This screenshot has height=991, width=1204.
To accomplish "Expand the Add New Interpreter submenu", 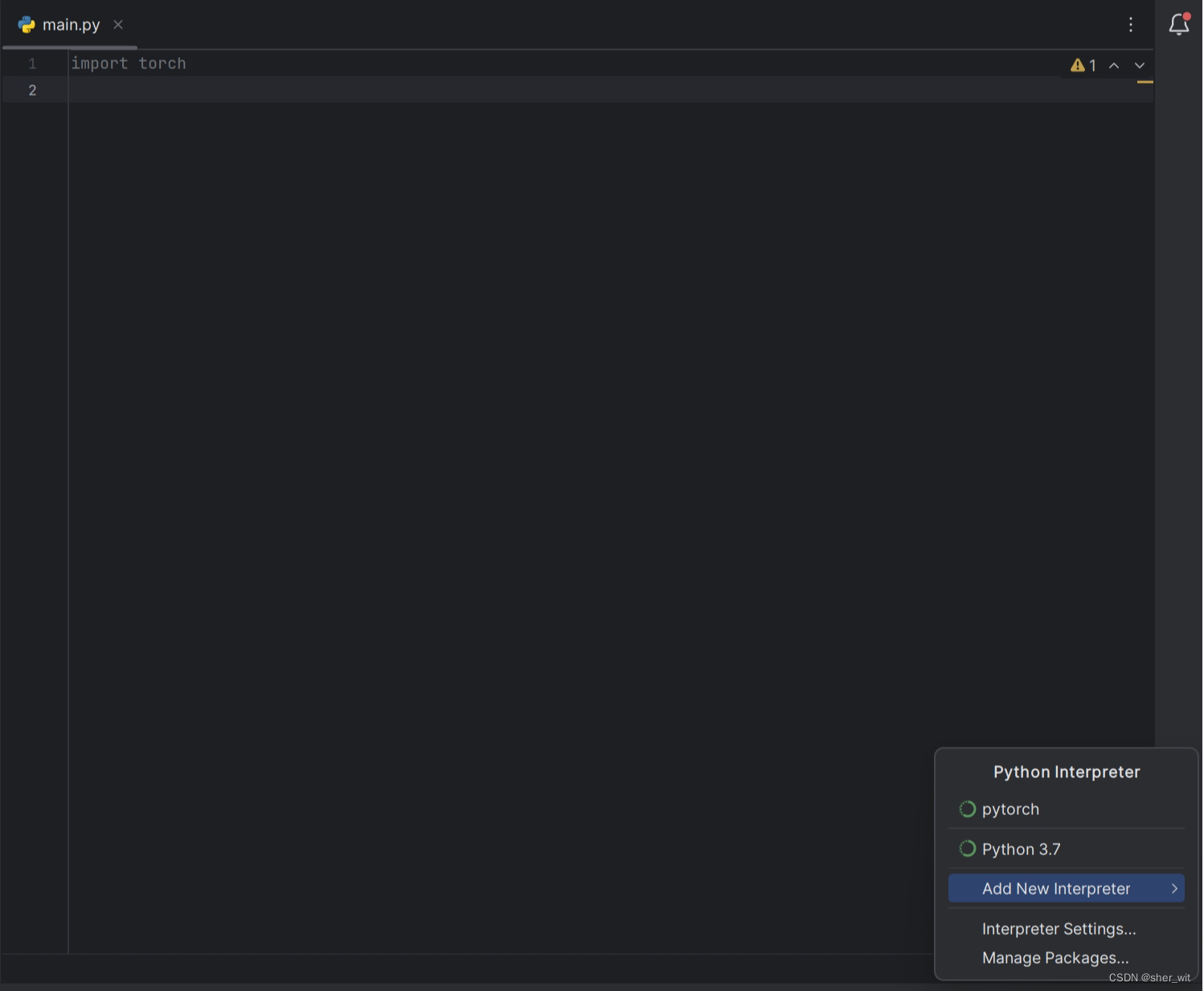I will (x=1173, y=889).
